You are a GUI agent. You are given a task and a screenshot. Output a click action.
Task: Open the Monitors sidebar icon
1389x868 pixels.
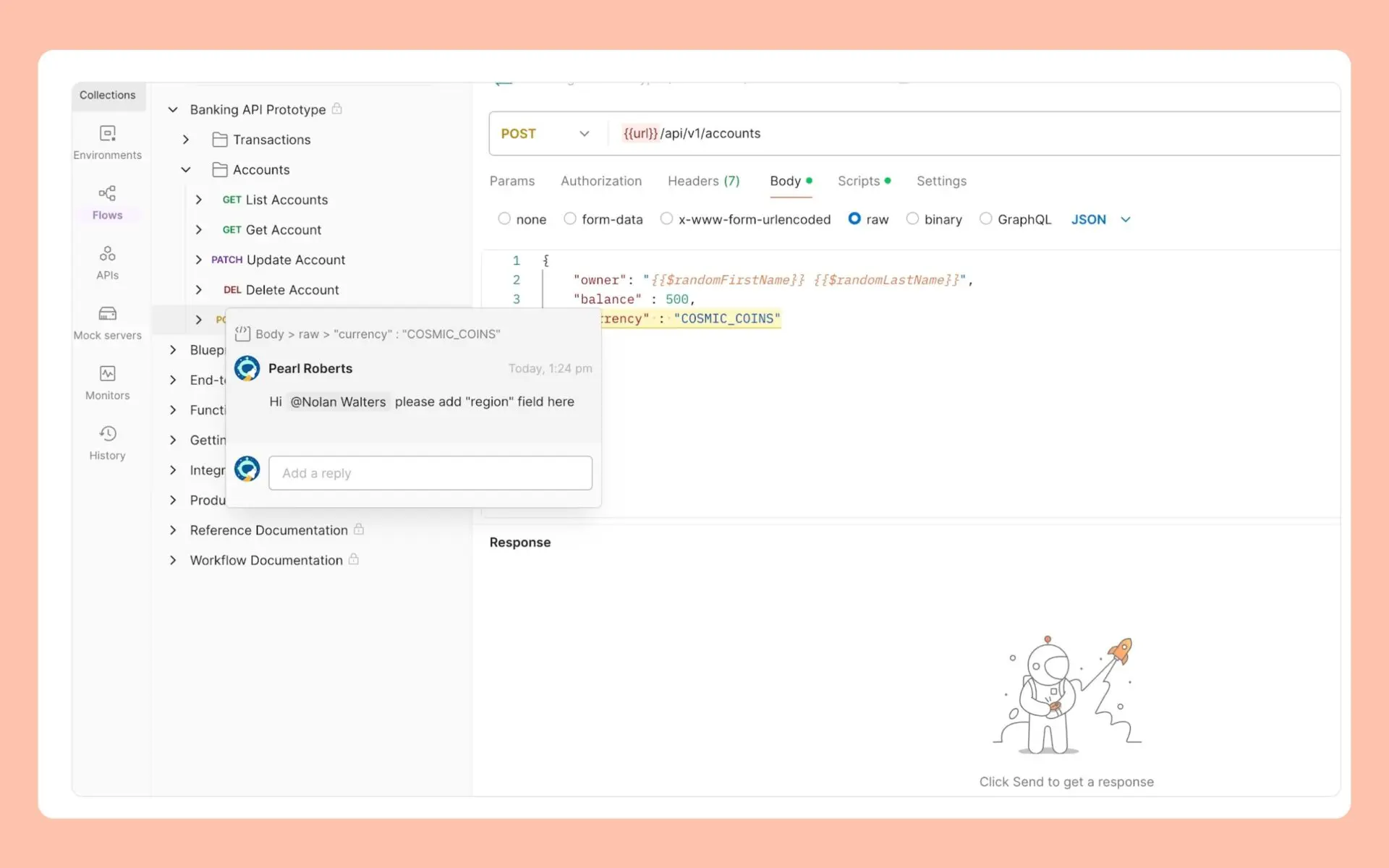pyautogui.click(x=107, y=374)
